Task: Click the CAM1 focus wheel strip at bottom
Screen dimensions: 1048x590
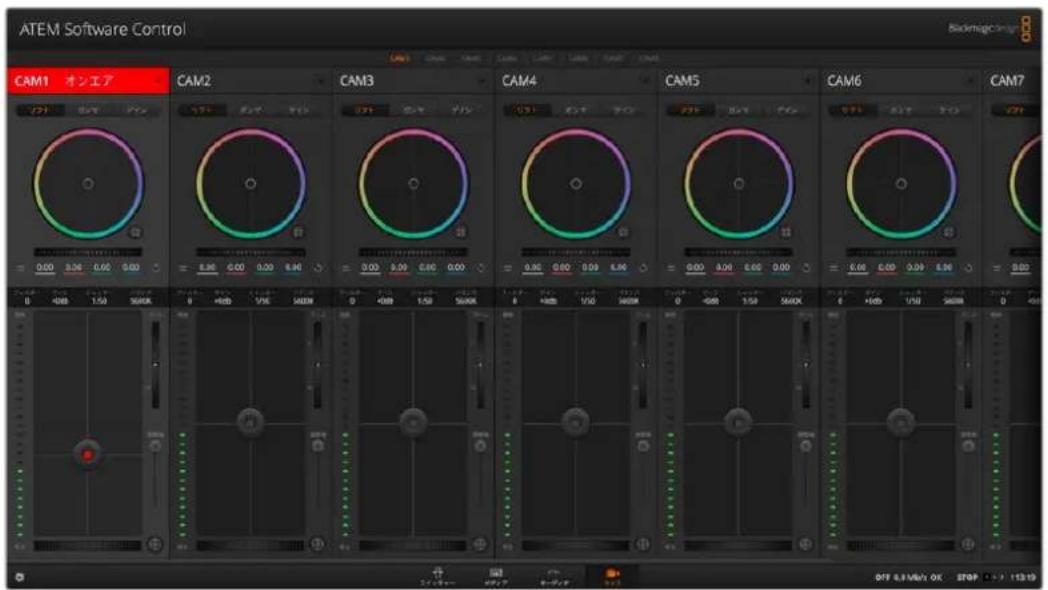Action: click(88, 546)
